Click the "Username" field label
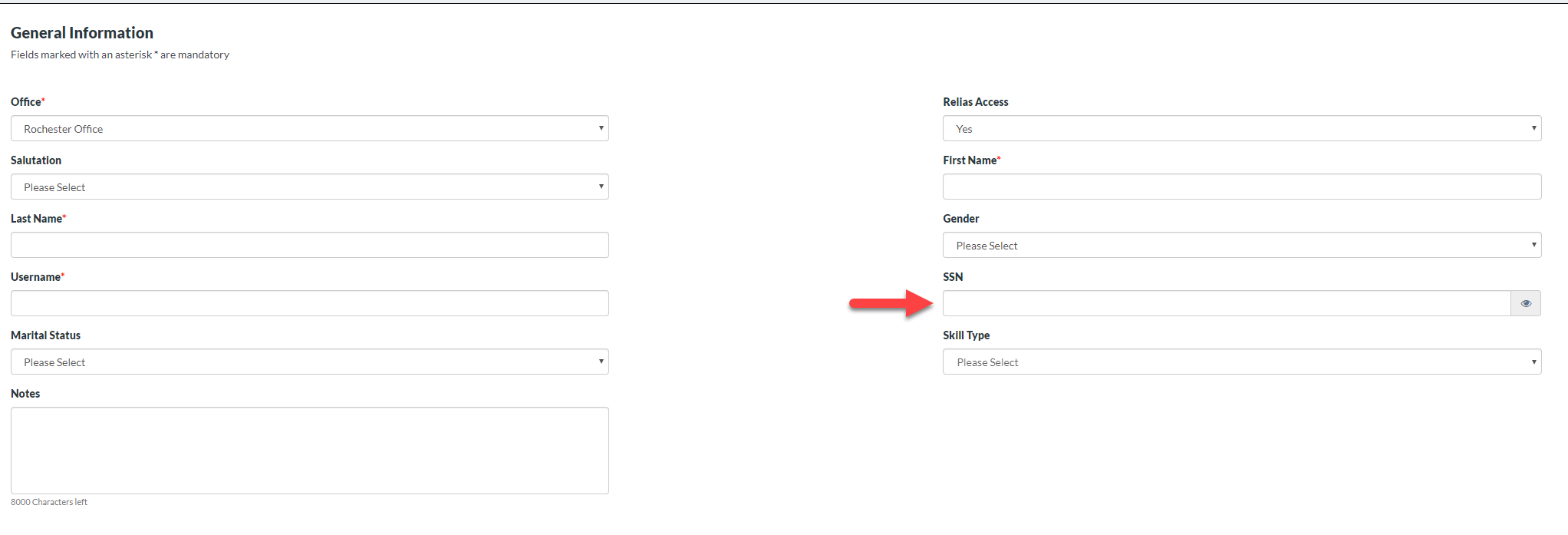 pyautogui.click(x=35, y=277)
